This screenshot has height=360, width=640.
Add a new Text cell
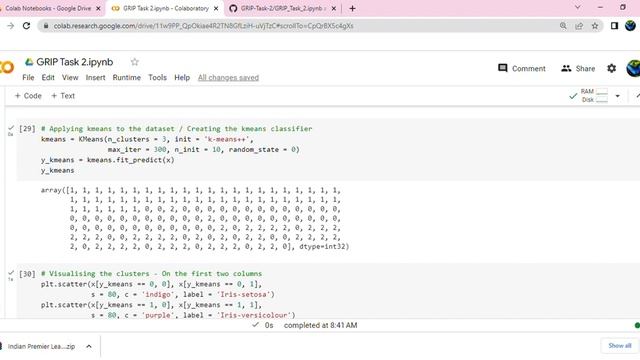63,96
